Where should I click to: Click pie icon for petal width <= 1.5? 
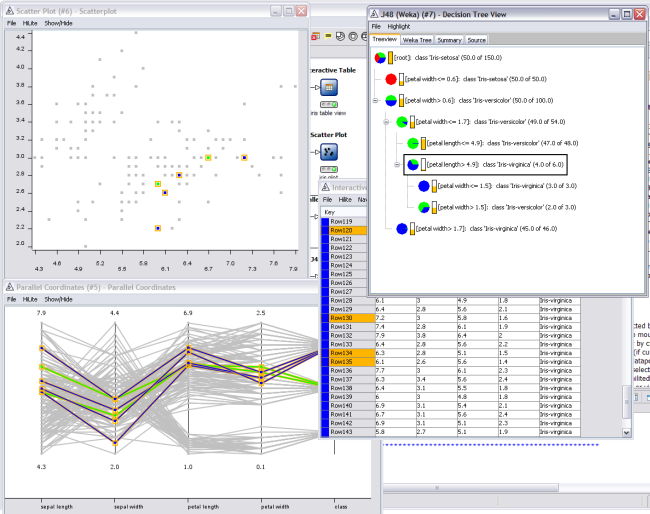point(423,185)
